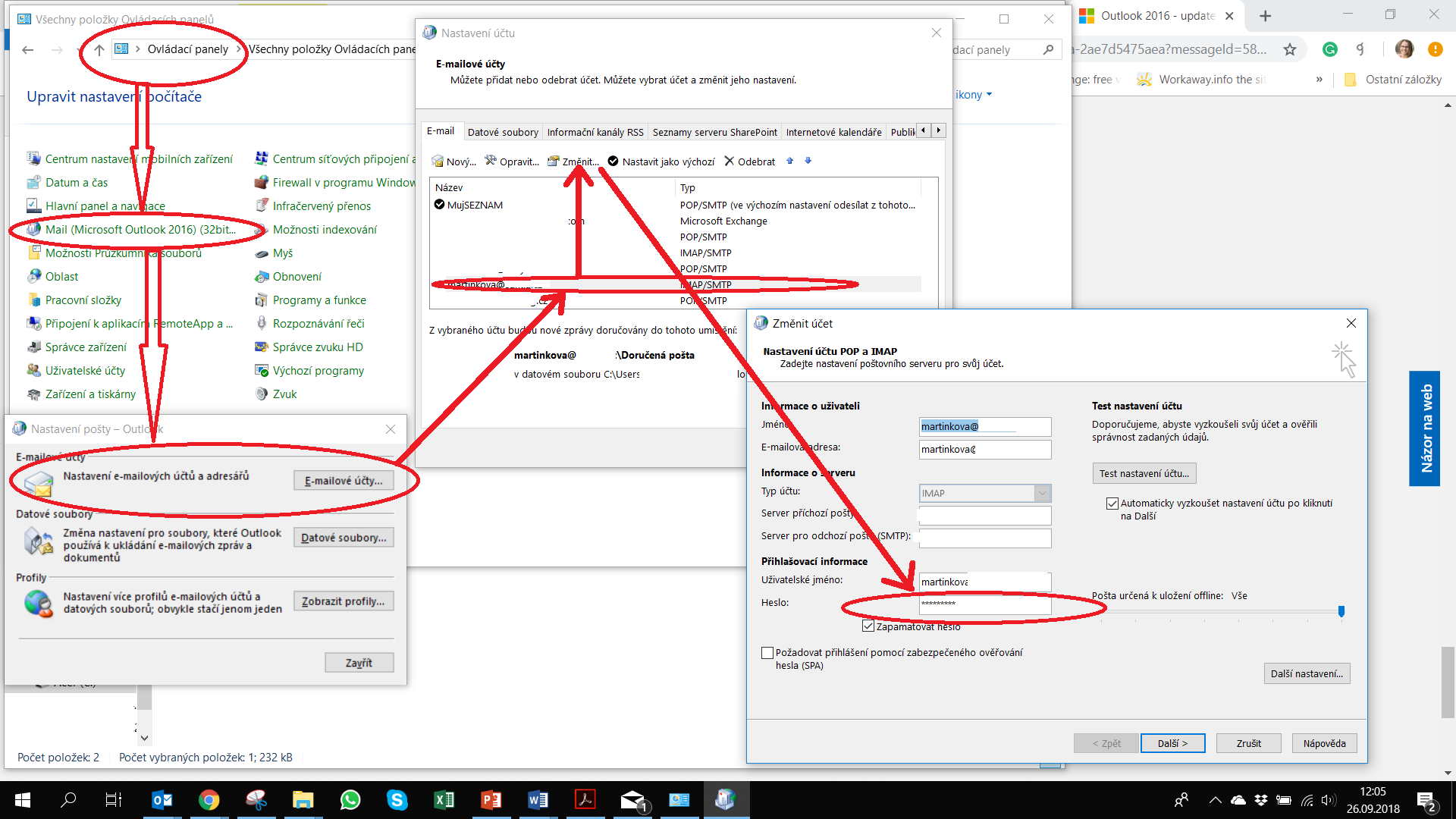The height and width of the screenshot is (819, 1456).
Task: Open Datum a čas item
Action: [67, 182]
